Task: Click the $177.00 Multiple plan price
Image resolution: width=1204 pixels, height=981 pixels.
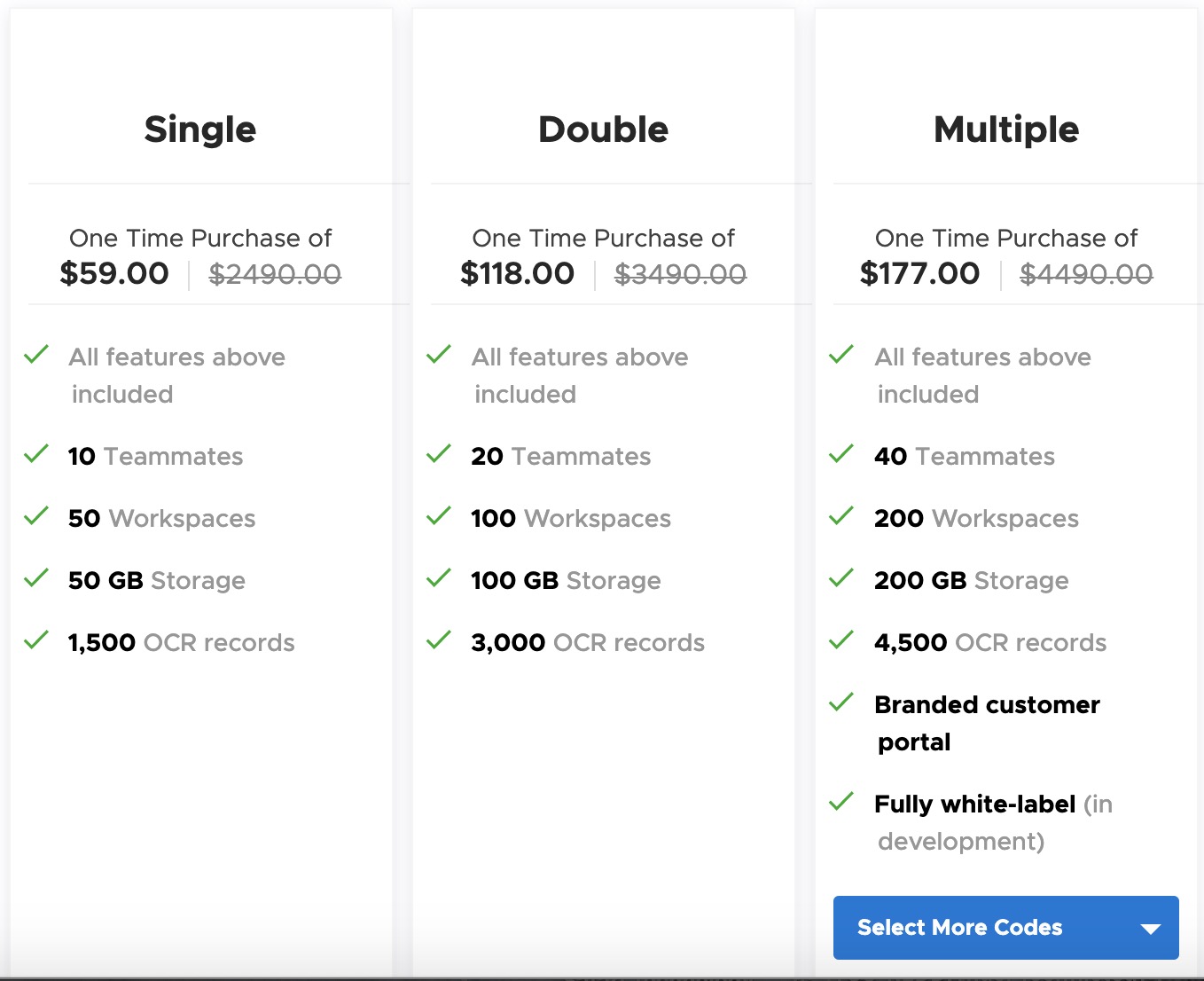Action: 919,273
